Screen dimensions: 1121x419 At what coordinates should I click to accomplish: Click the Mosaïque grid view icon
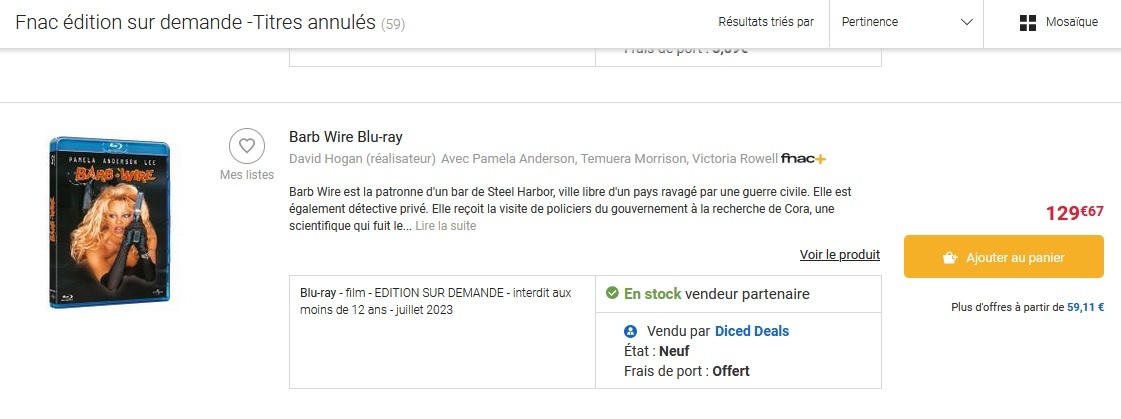(1027, 23)
